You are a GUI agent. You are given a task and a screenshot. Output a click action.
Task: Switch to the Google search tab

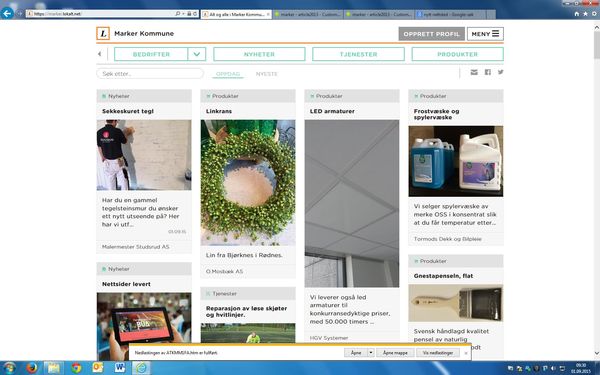[x=451, y=14]
